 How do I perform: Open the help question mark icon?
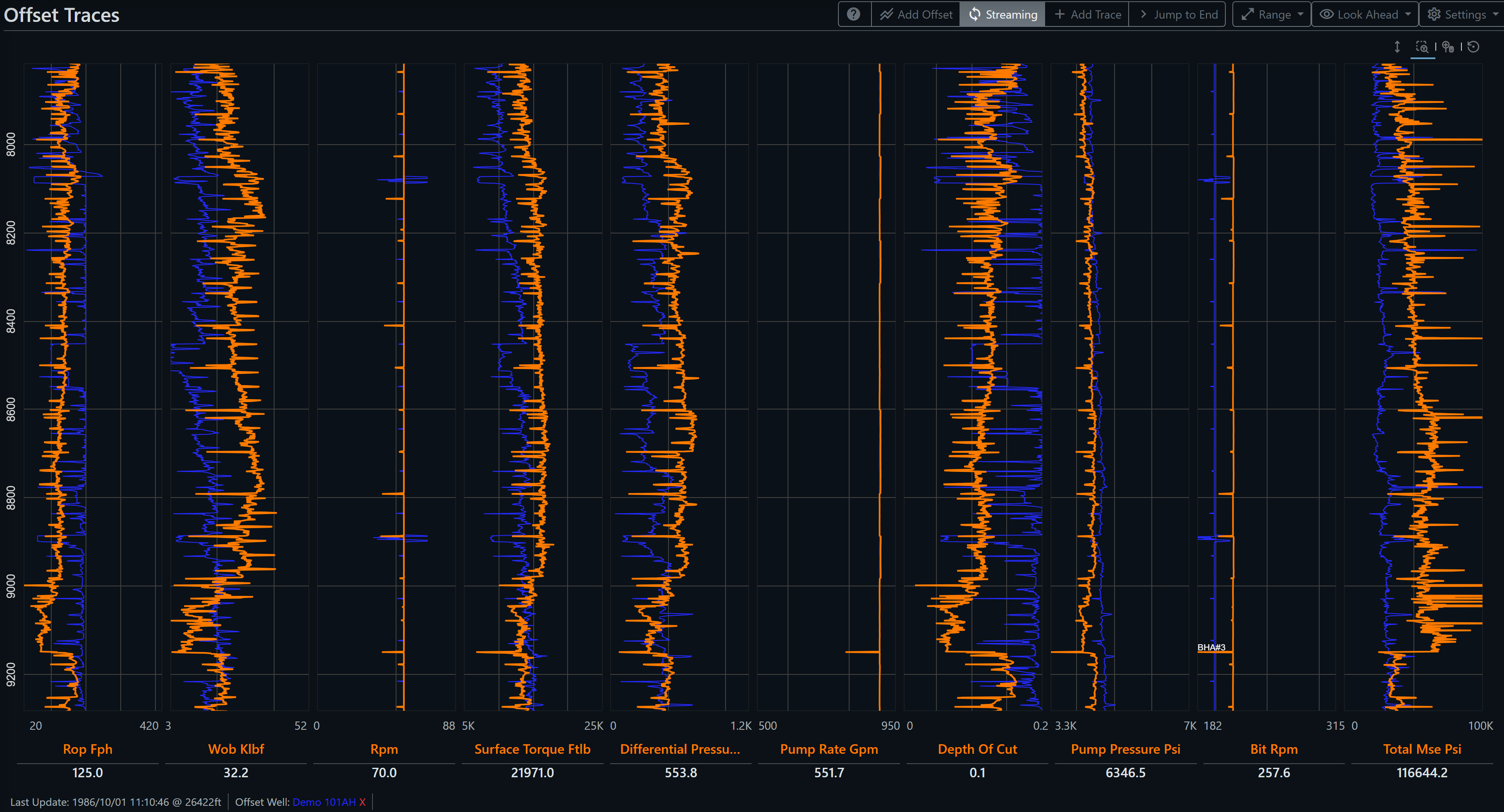click(854, 14)
